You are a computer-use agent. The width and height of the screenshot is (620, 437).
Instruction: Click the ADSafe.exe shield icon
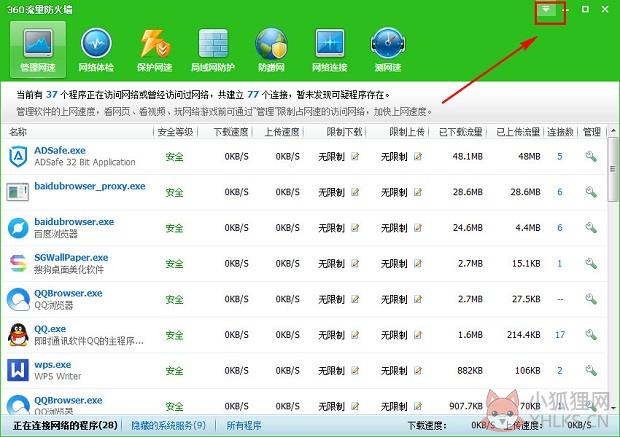click(18, 156)
